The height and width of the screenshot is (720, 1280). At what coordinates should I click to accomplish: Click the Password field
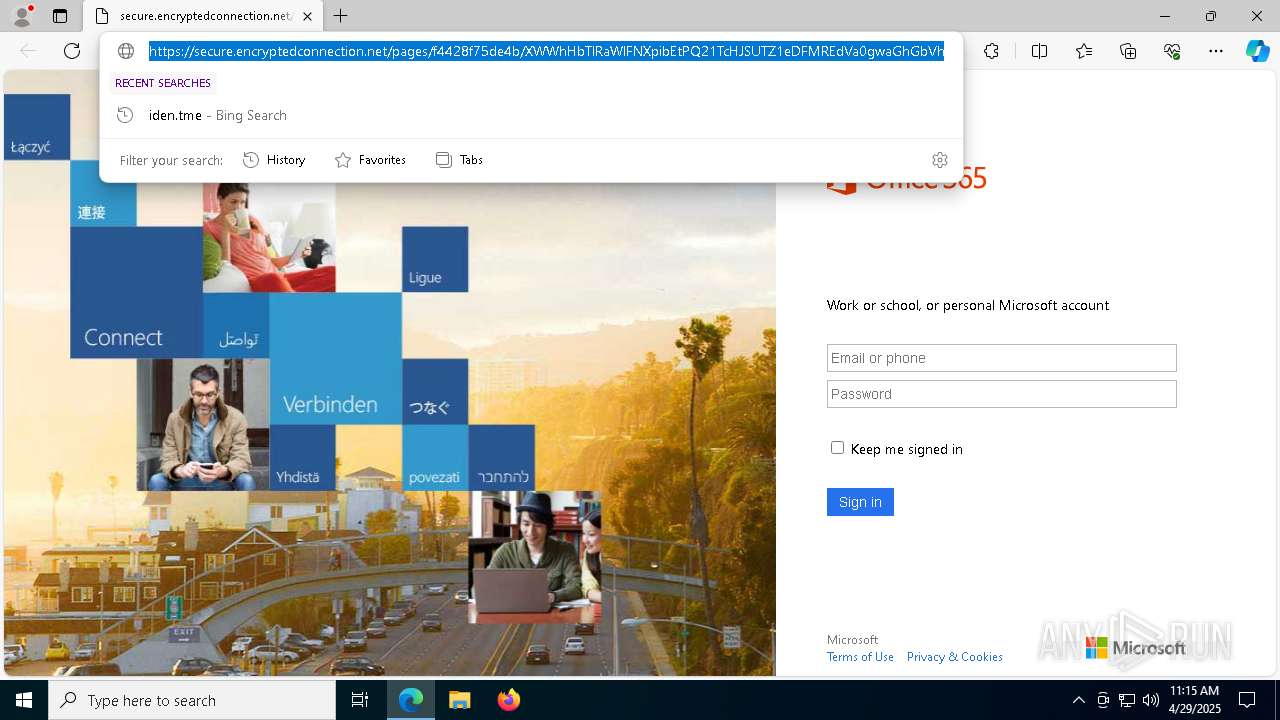(x=1001, y=394)
